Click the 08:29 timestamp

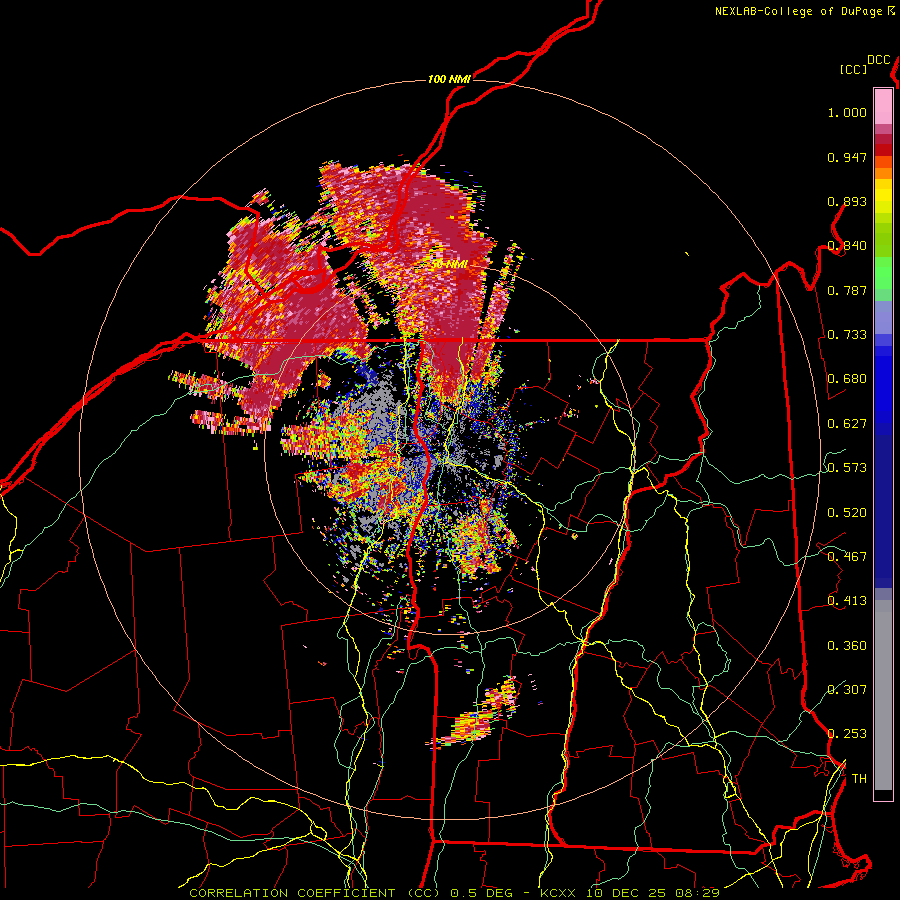click(696, 893)
